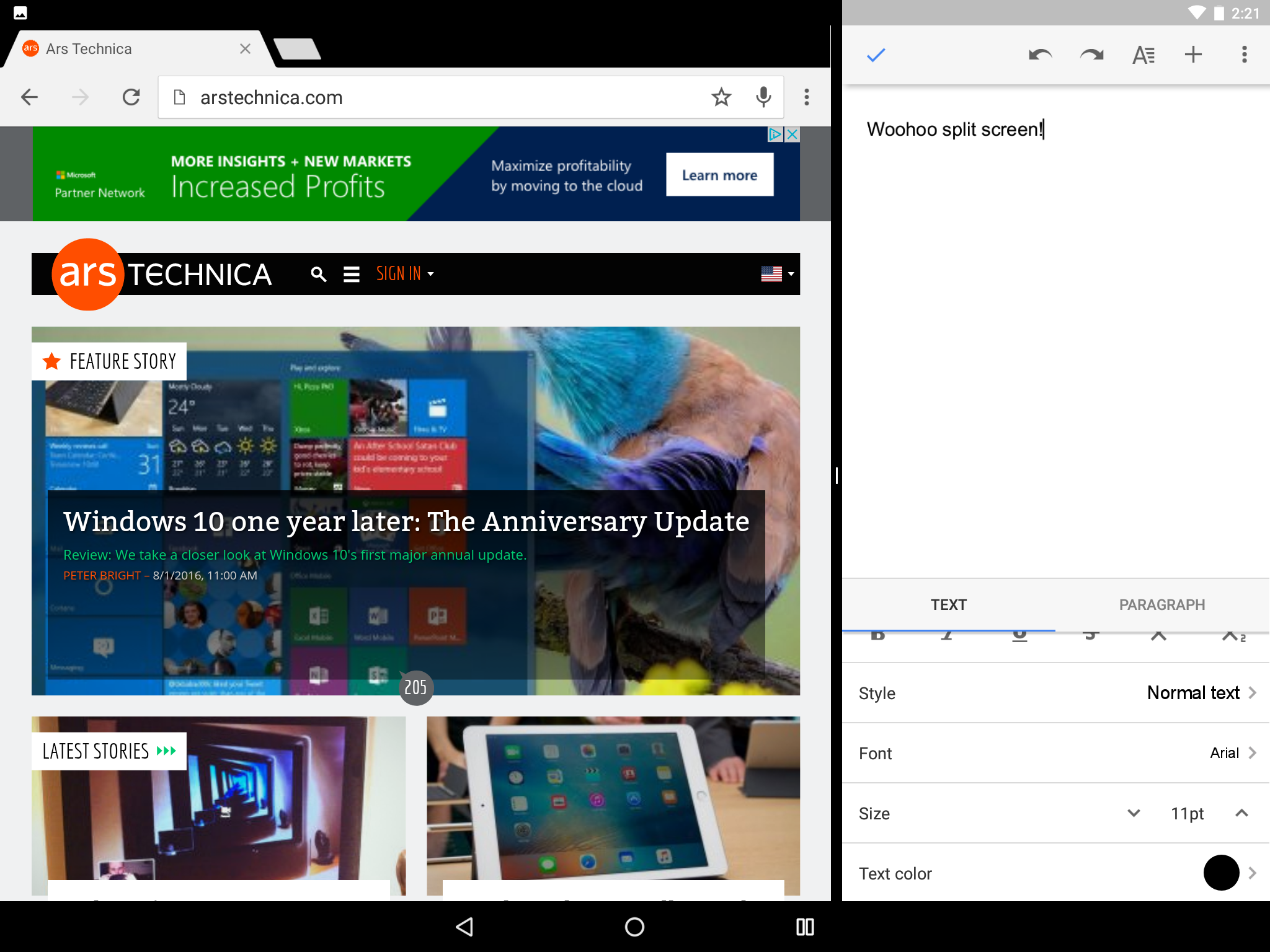Switch to the PARAGRAPH tab
The width and height of the screenshot is (1270, 952).
tap(1161, 605)
